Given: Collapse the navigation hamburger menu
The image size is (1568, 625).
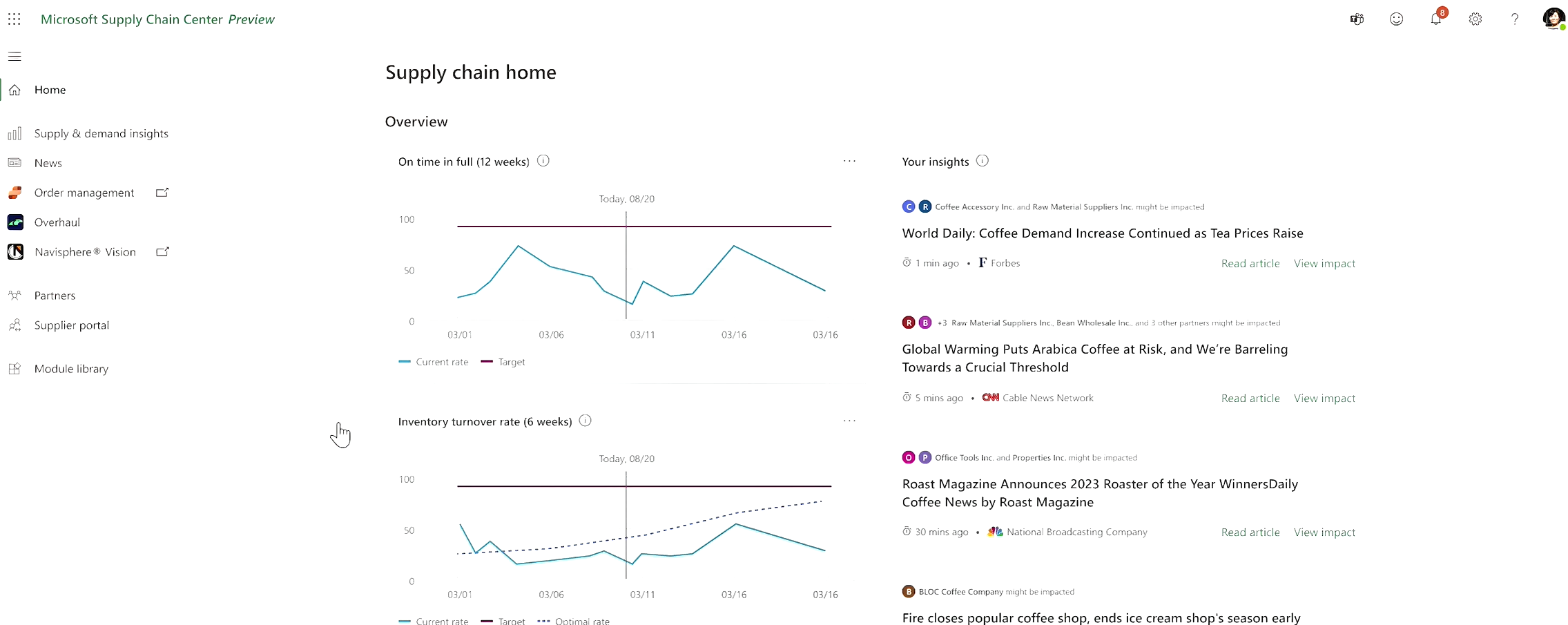Looking at the screenshot, I should click(x=14, y=57).
